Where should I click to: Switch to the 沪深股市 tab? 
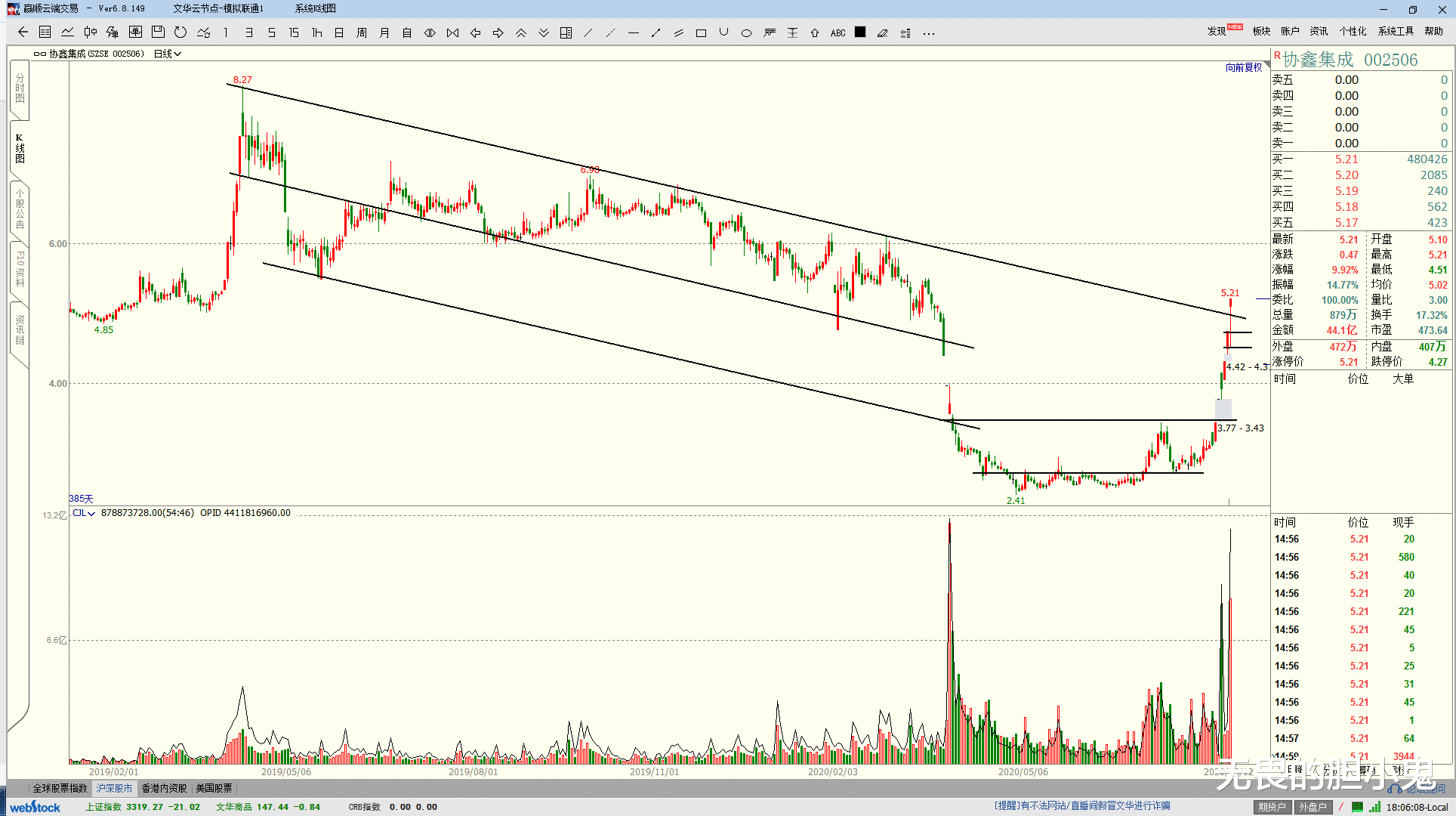click(x=114, y=788)
